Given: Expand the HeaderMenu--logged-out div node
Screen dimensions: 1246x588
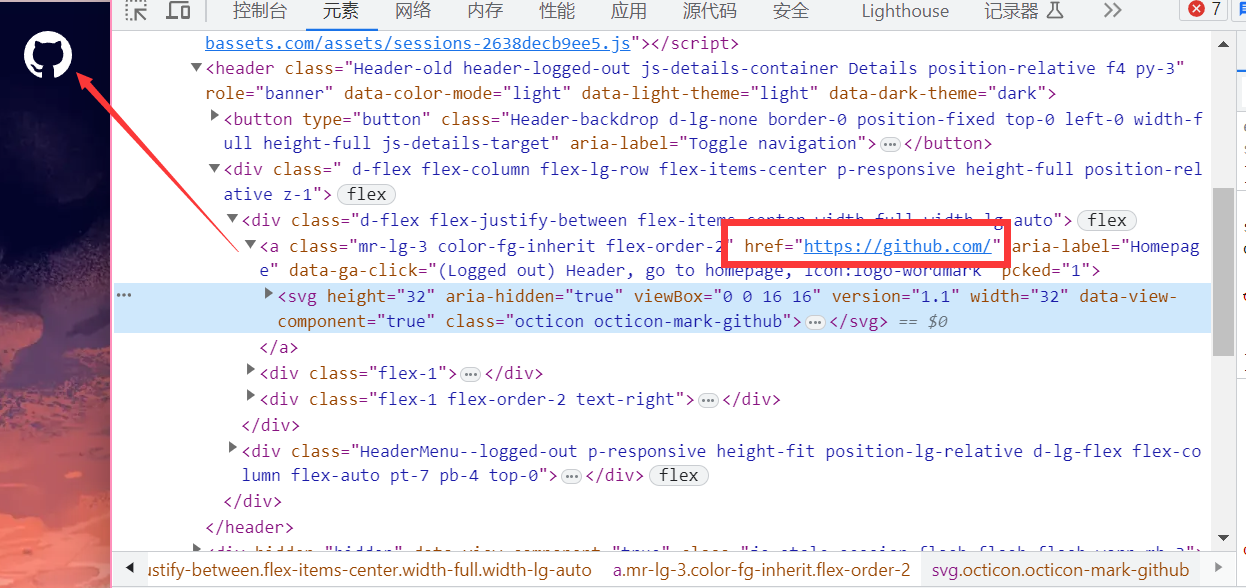Looking at the screenshot, I should pyautogui.click(x=233, y=448).
